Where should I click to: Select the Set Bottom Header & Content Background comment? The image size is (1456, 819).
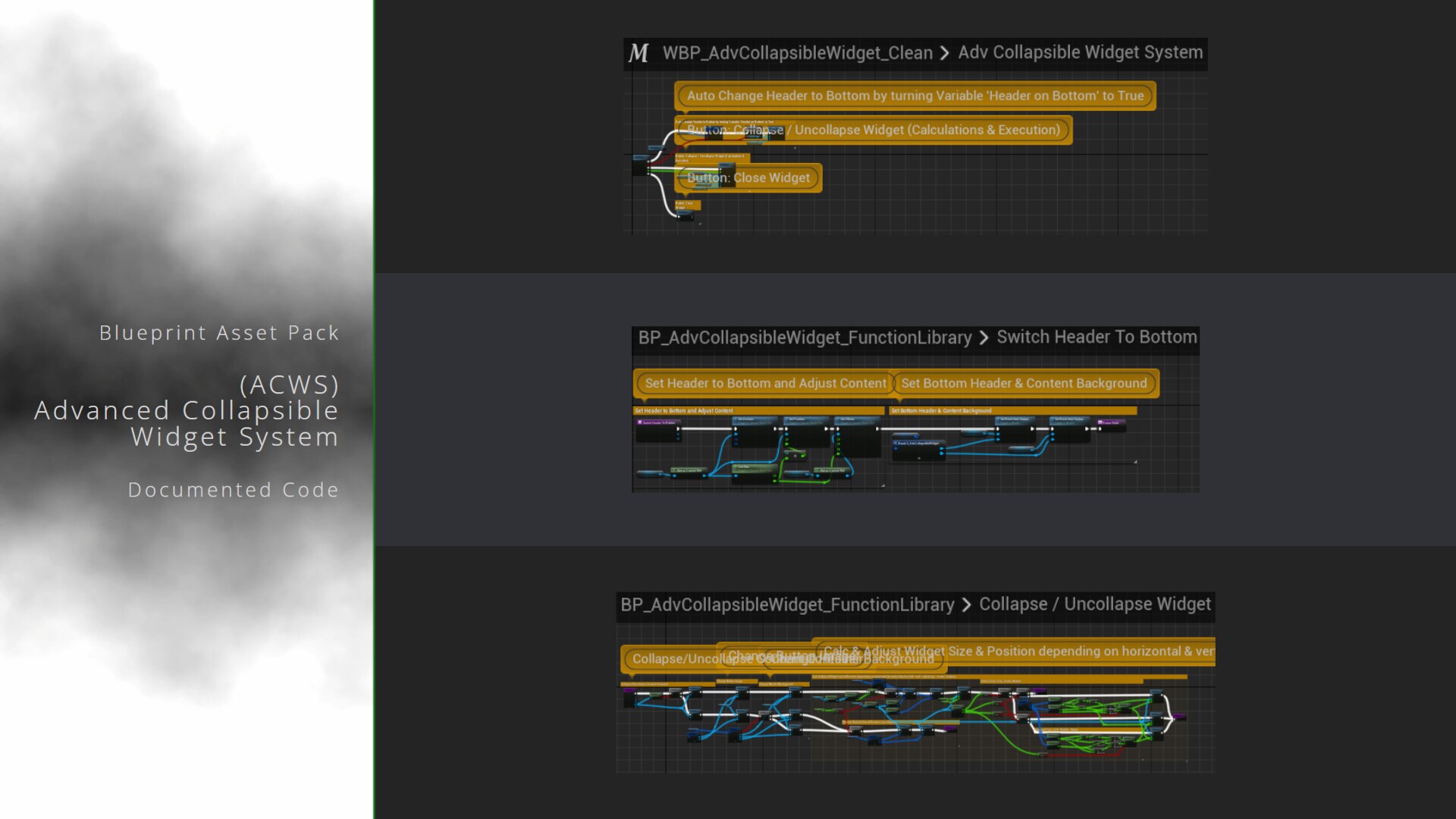click(x=1025, y=384)
